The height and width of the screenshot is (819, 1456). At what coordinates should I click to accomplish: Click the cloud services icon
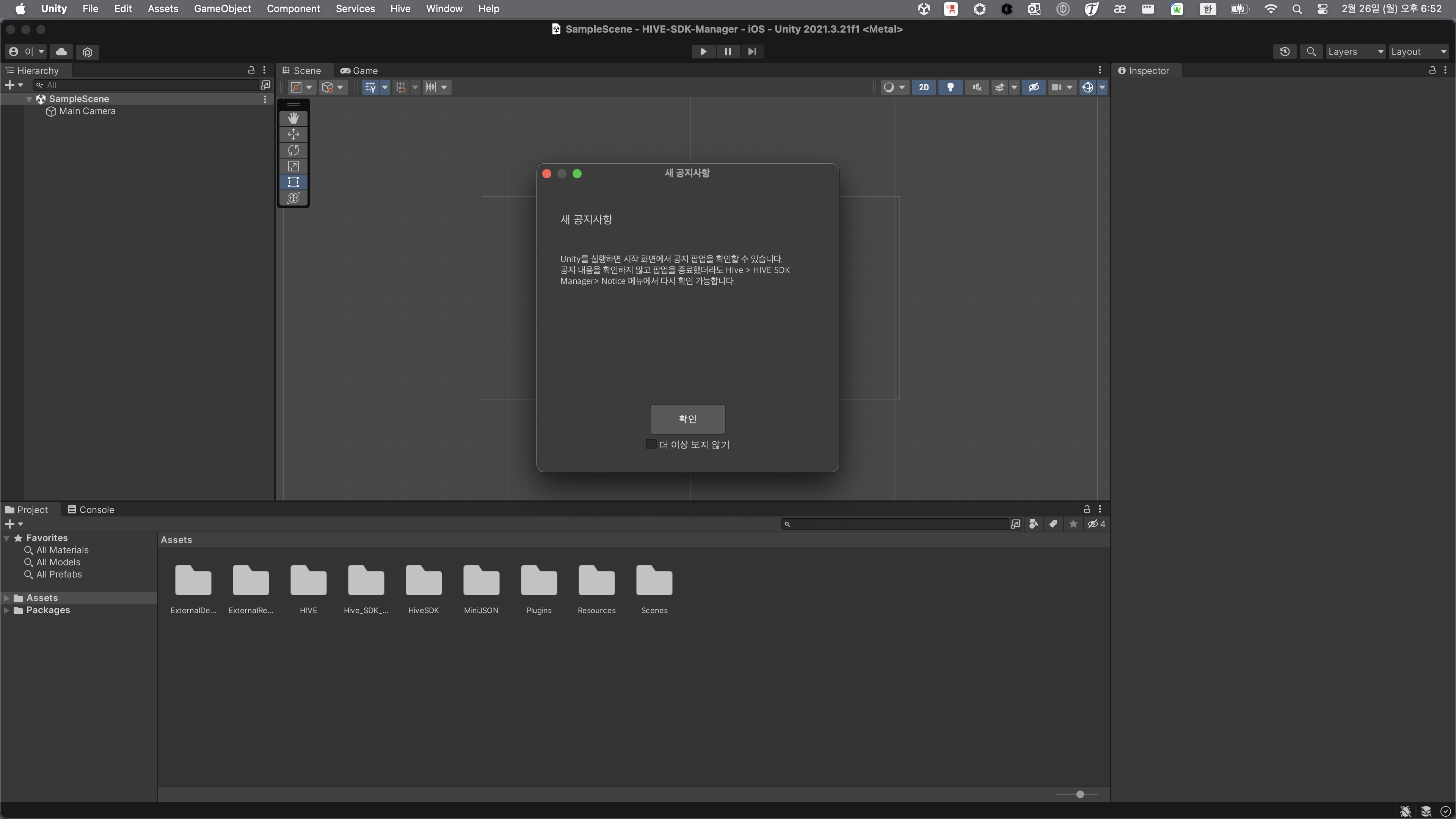tap(61, 52)
